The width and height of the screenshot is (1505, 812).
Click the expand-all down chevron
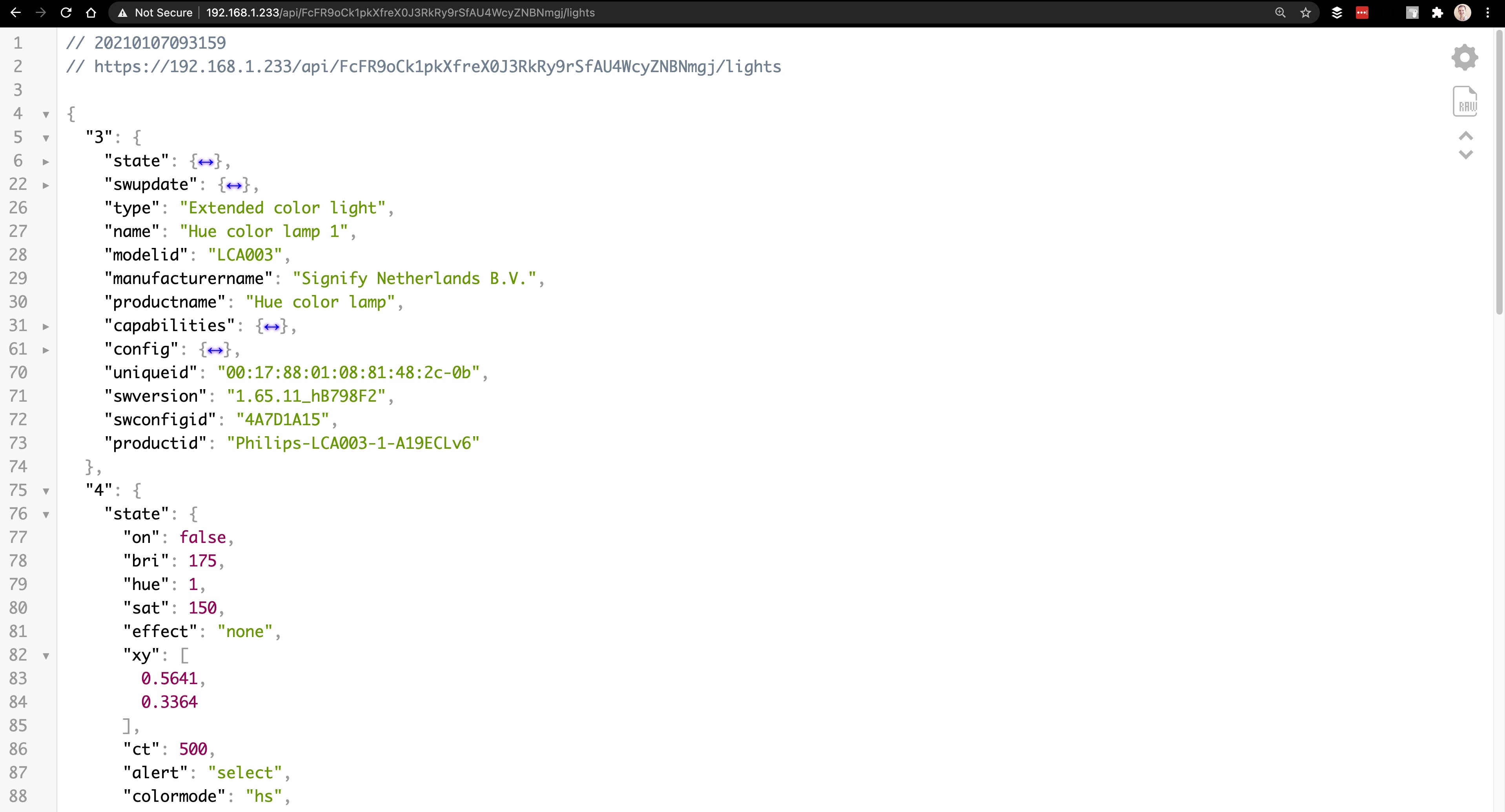pos(1465,155)
